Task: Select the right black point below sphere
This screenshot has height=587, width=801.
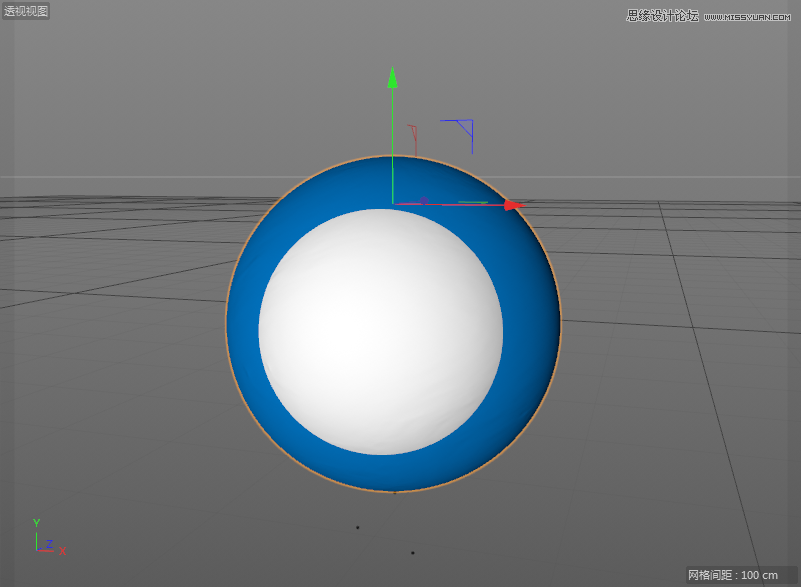Action: [412, 552]
